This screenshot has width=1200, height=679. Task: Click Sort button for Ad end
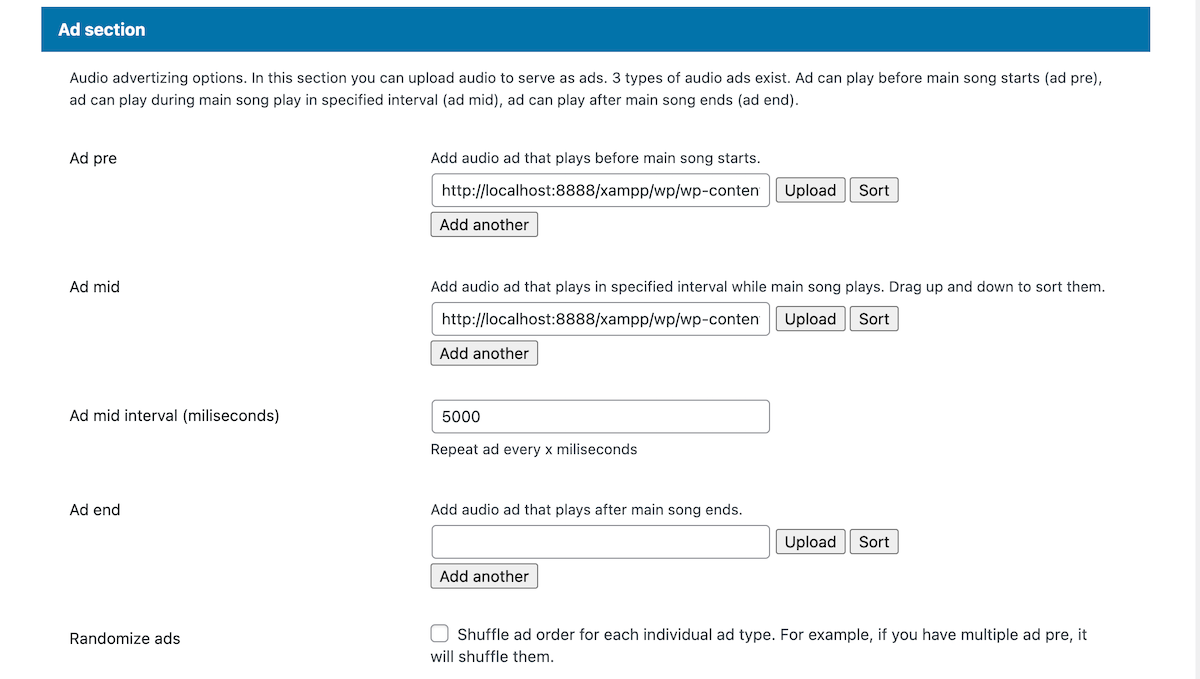(874, 542)
